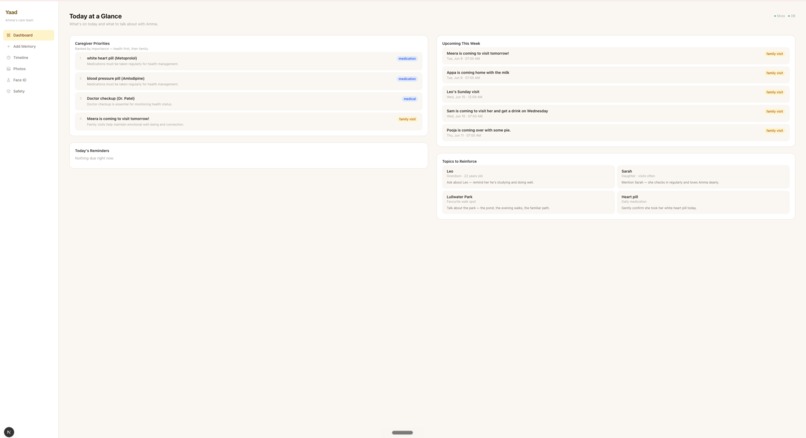Click 'Nothing due right now' text
The image size is (806, 438).
[94, 158]
